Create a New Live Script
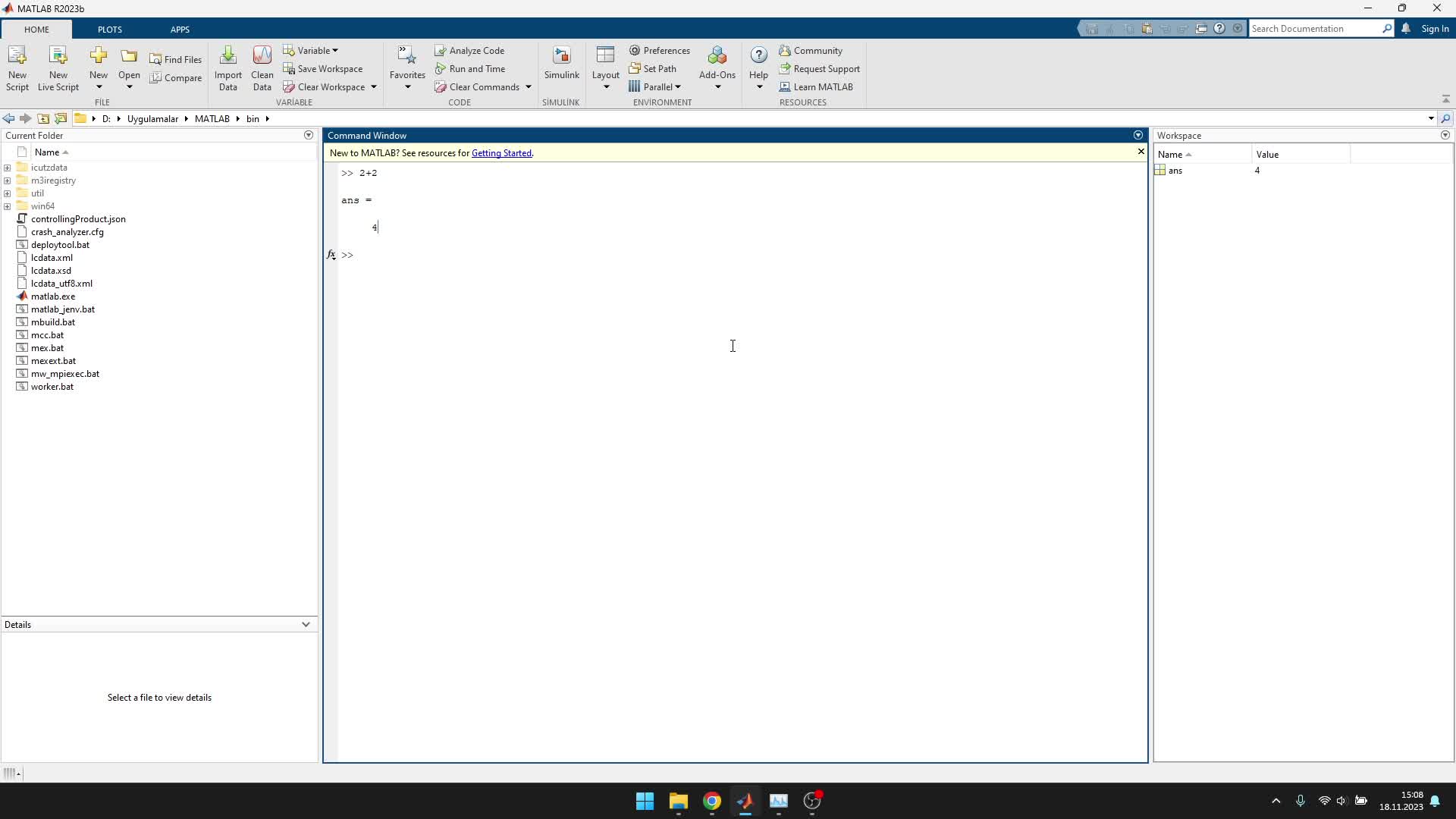Screen dimensions: 1456x819 click(x=58, y=68)
